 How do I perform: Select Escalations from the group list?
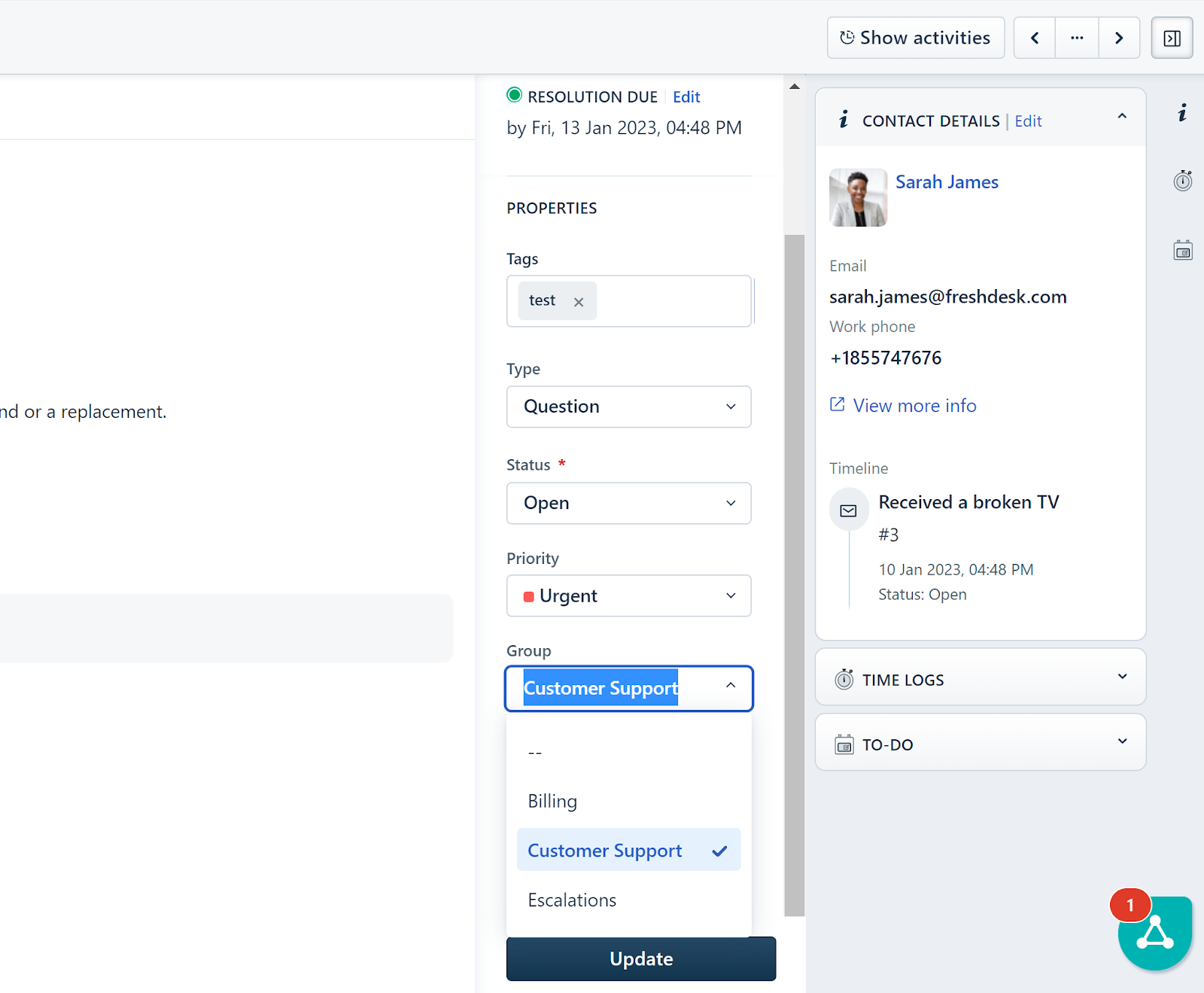point(572,900)
